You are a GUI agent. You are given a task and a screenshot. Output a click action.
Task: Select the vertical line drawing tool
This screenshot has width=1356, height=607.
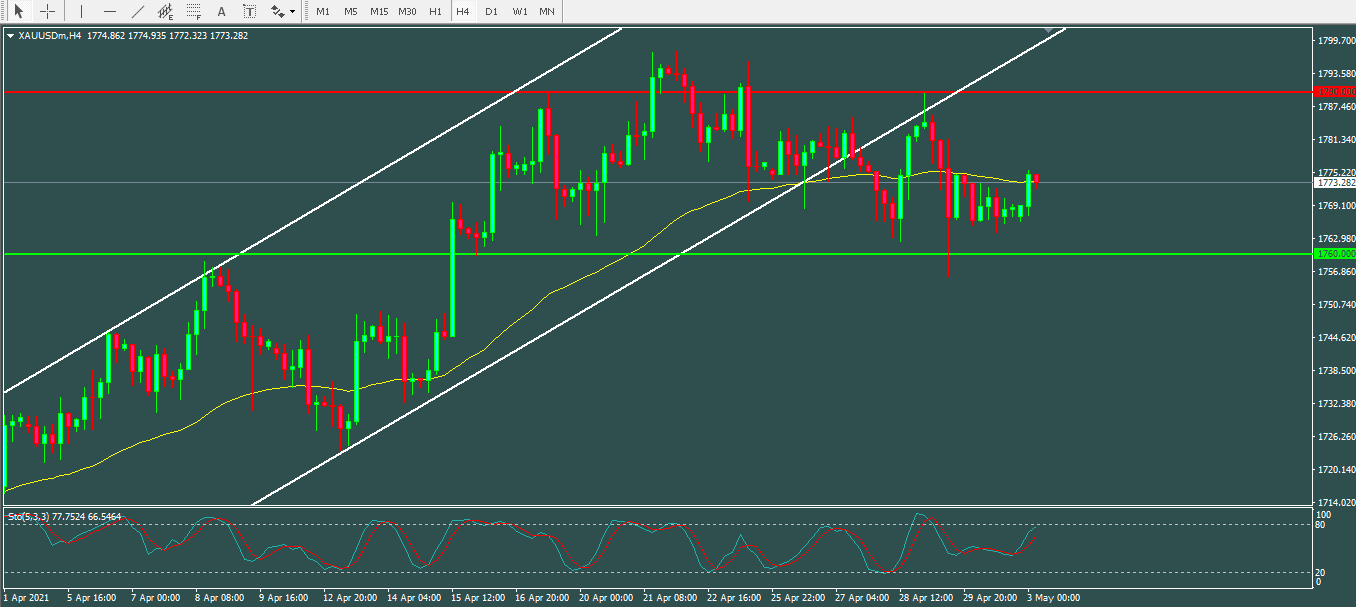point(81,11)
